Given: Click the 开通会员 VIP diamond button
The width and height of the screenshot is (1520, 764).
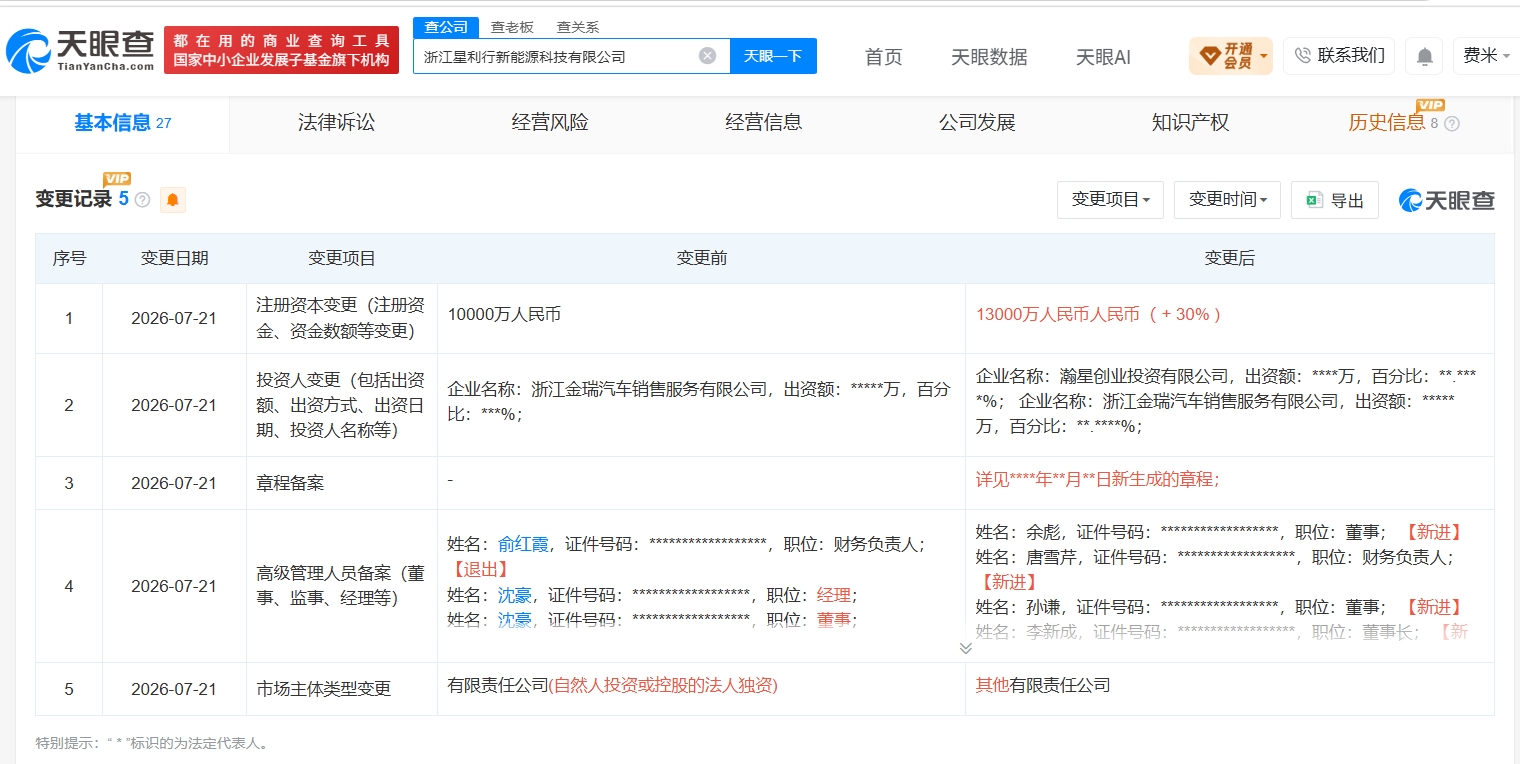Looking at the screenshot, I should [x=1230, y=56].
